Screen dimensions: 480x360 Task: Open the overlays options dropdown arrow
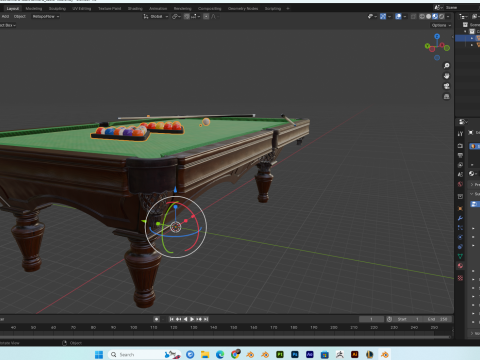click(405, 16)
